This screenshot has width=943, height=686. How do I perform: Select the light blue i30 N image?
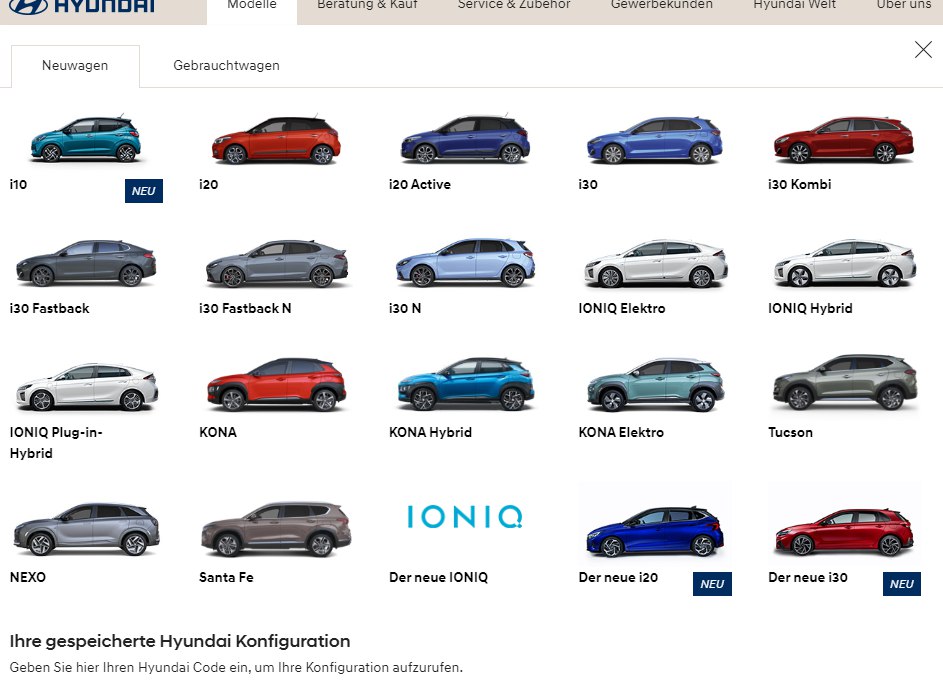pos(465,263)
